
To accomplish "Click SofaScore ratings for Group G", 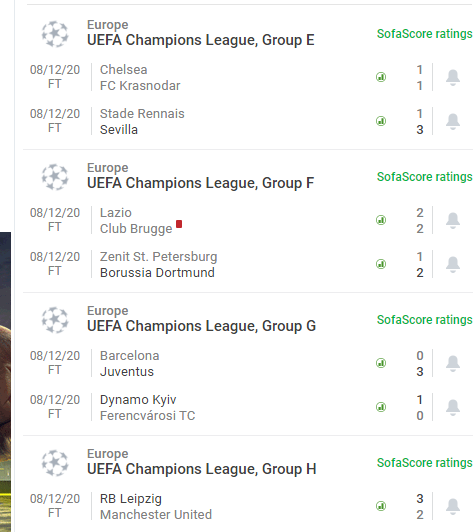I will pyautogui.click(x=425, y=320).
